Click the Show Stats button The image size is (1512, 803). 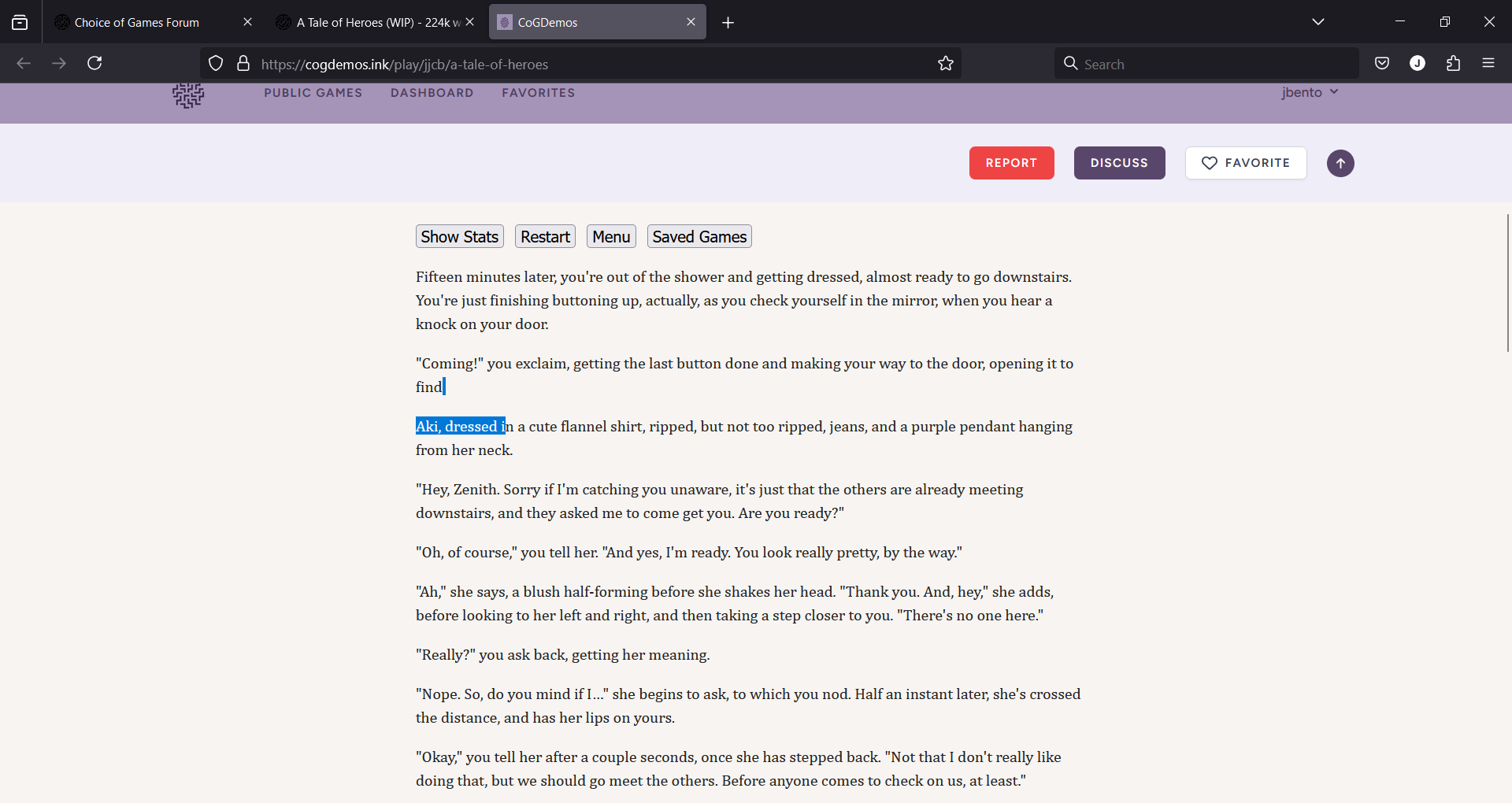460,236
